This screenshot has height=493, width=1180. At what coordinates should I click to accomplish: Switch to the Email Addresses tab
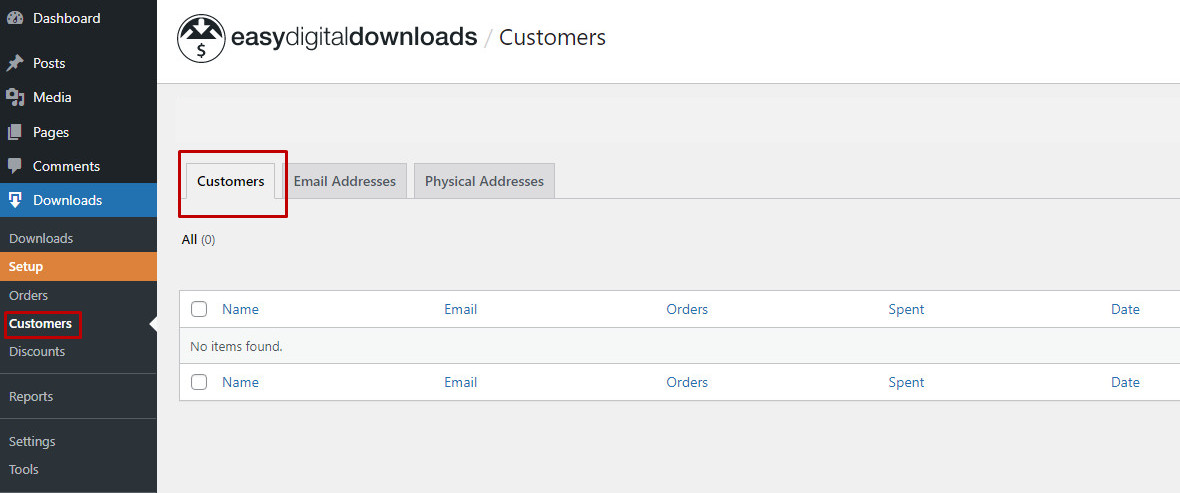pyautogui.click(x=345, y=181)
